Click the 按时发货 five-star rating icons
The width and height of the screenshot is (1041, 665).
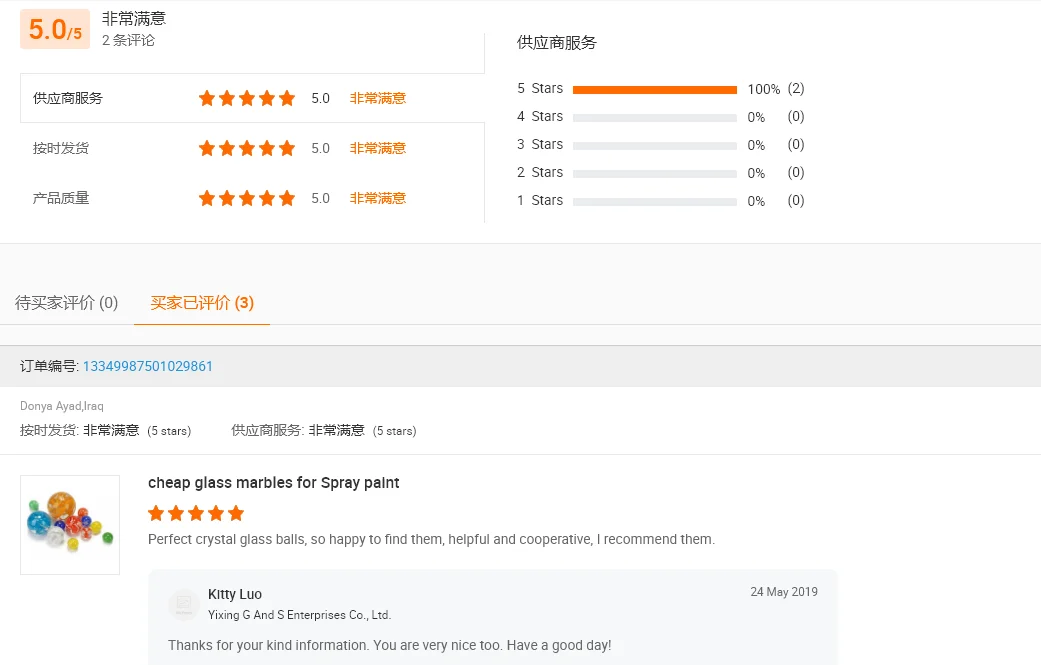click(246, 148)
